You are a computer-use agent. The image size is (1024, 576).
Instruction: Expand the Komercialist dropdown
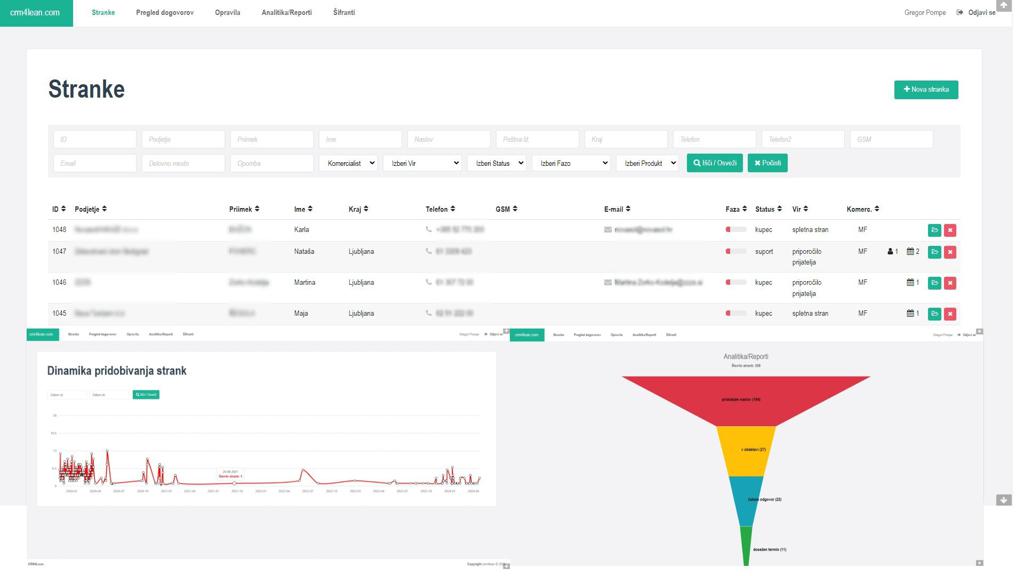click(x=351, y=163)
